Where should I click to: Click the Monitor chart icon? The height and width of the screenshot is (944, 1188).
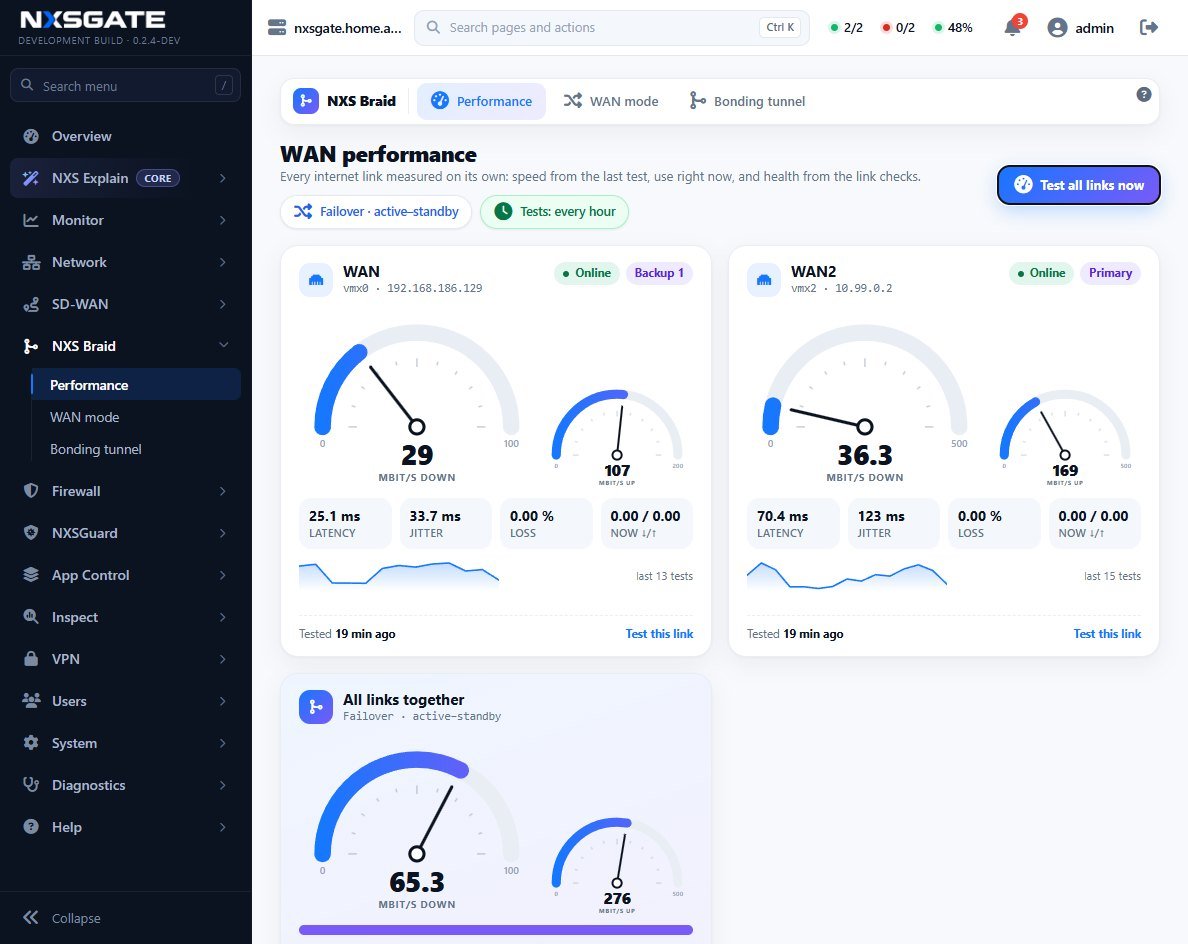(31, 220)
